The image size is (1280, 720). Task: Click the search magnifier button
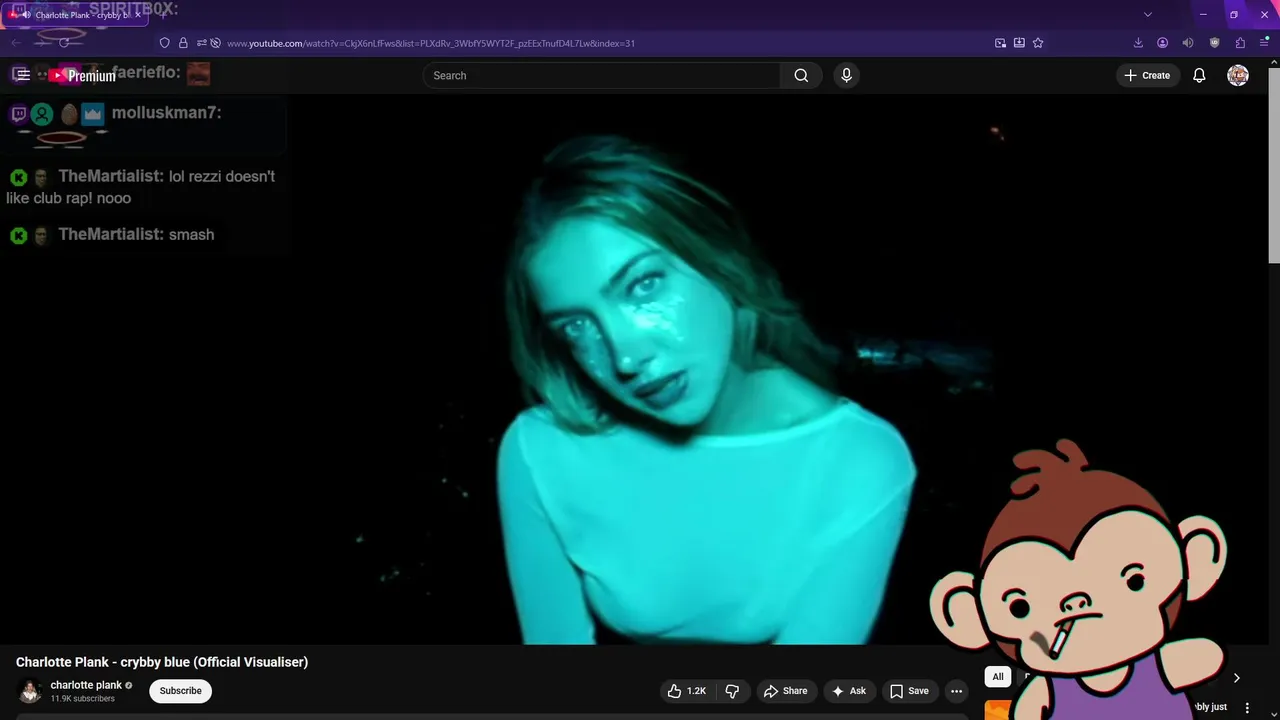point(801,75)
